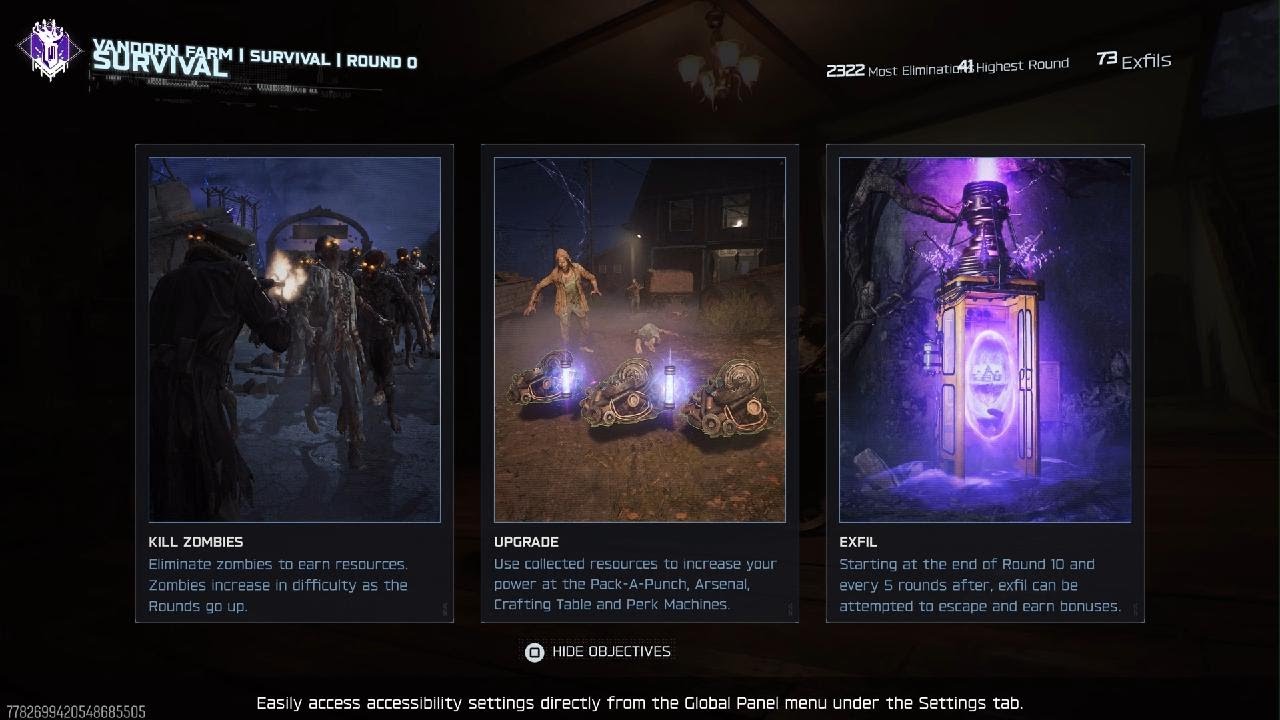
Task: Click the purple Zombies mode emblem icon
Action: click(x=49, y=51)
